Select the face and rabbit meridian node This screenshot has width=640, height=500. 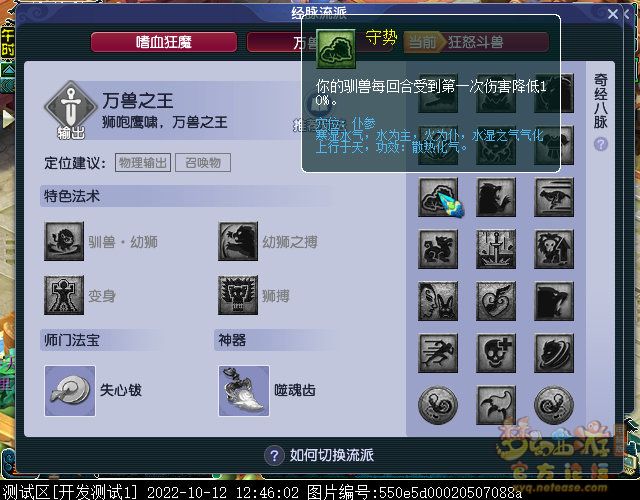coord(438,301)
